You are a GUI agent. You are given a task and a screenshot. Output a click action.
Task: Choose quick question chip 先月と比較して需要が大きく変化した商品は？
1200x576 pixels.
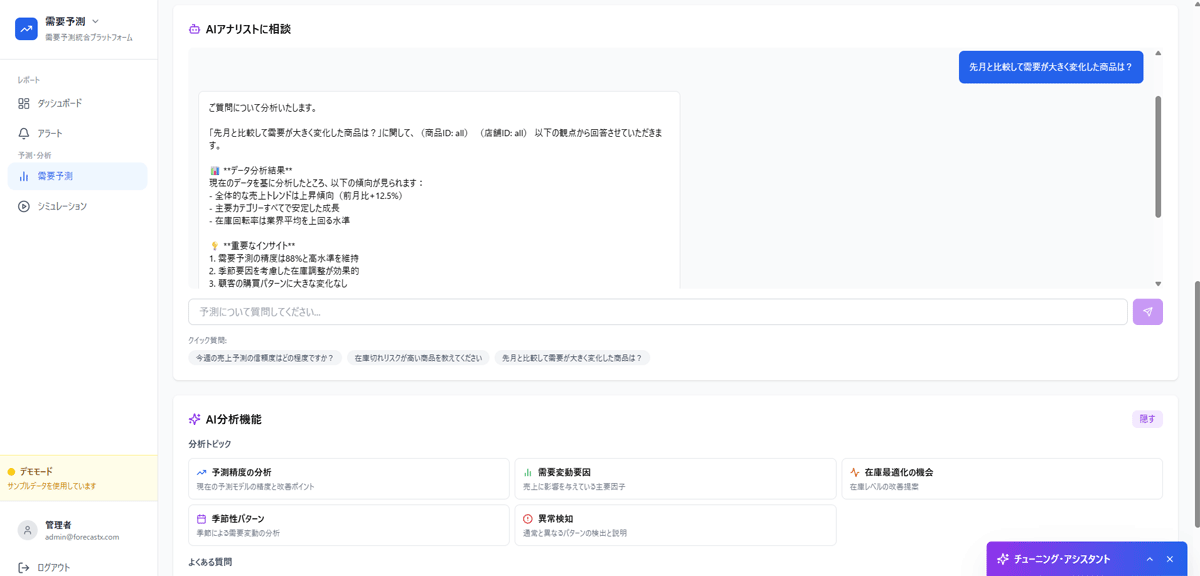click(x=572, y=357)
